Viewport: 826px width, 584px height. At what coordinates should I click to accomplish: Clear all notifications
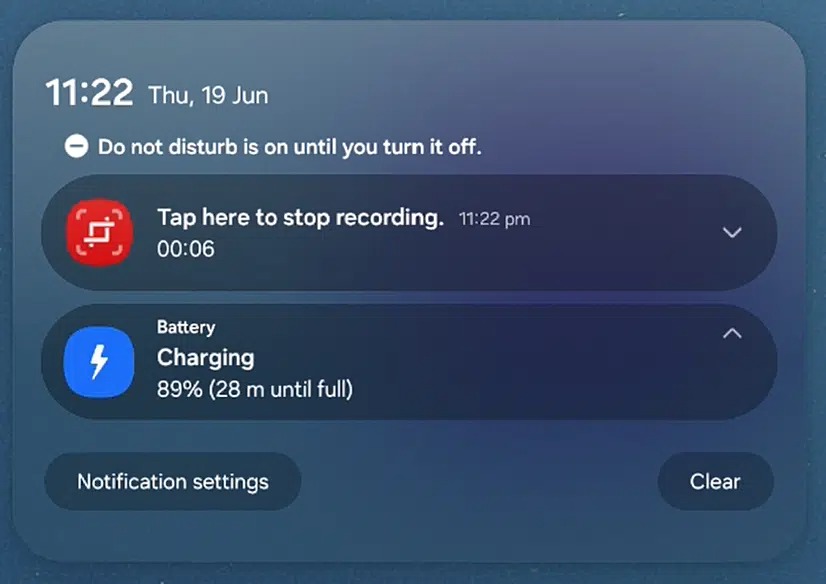pos(715,481)
